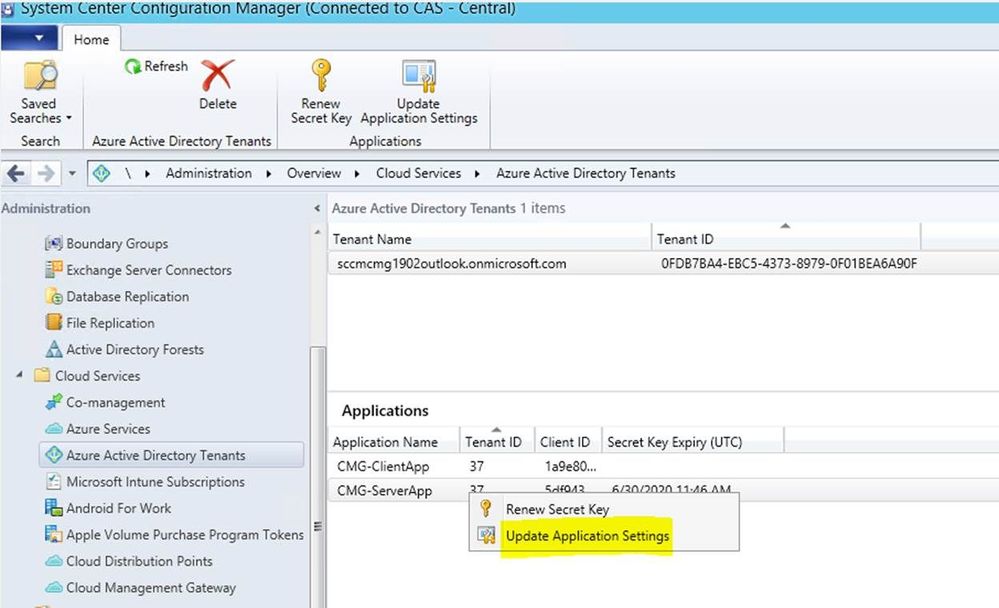Select Azure Active Directory Tenants breadcrumb

coord(586,173)
